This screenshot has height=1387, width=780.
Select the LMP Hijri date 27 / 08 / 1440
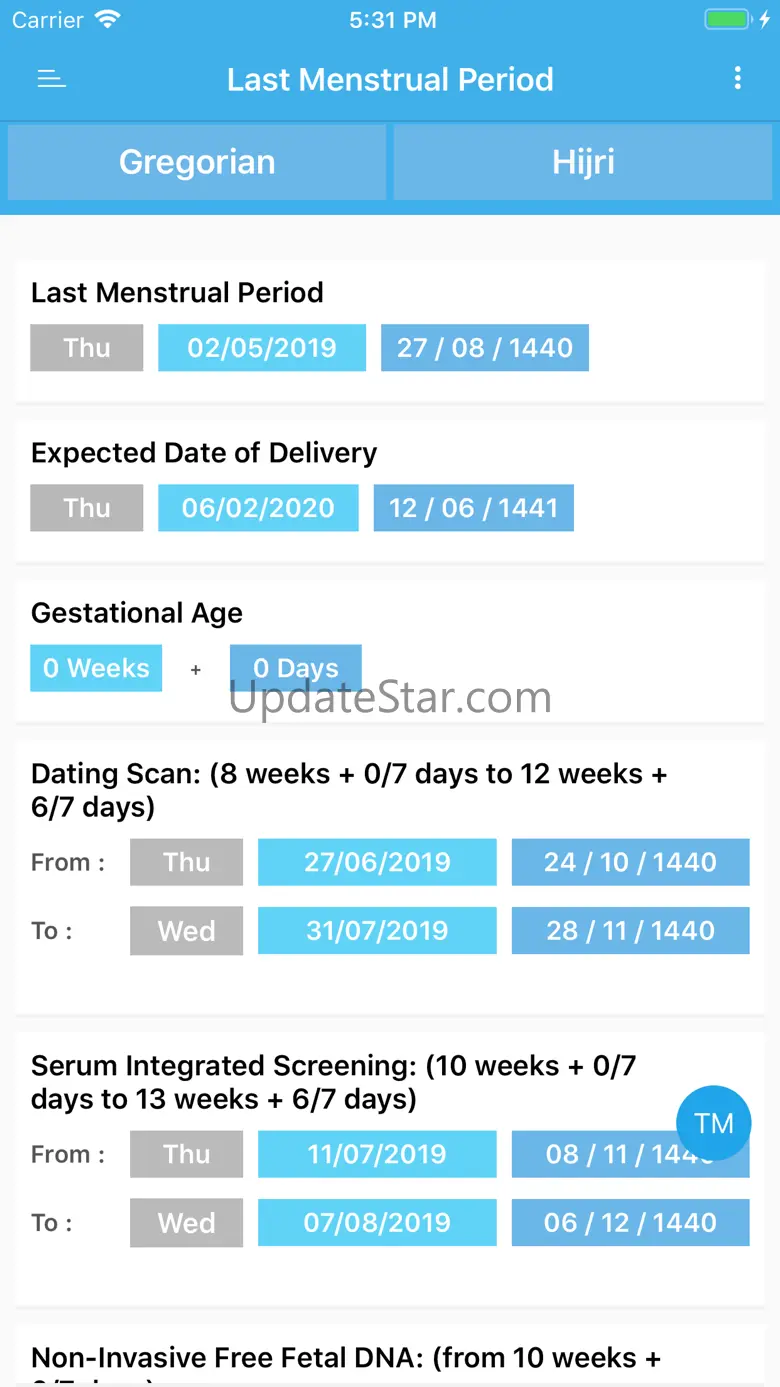click(485, 348)
